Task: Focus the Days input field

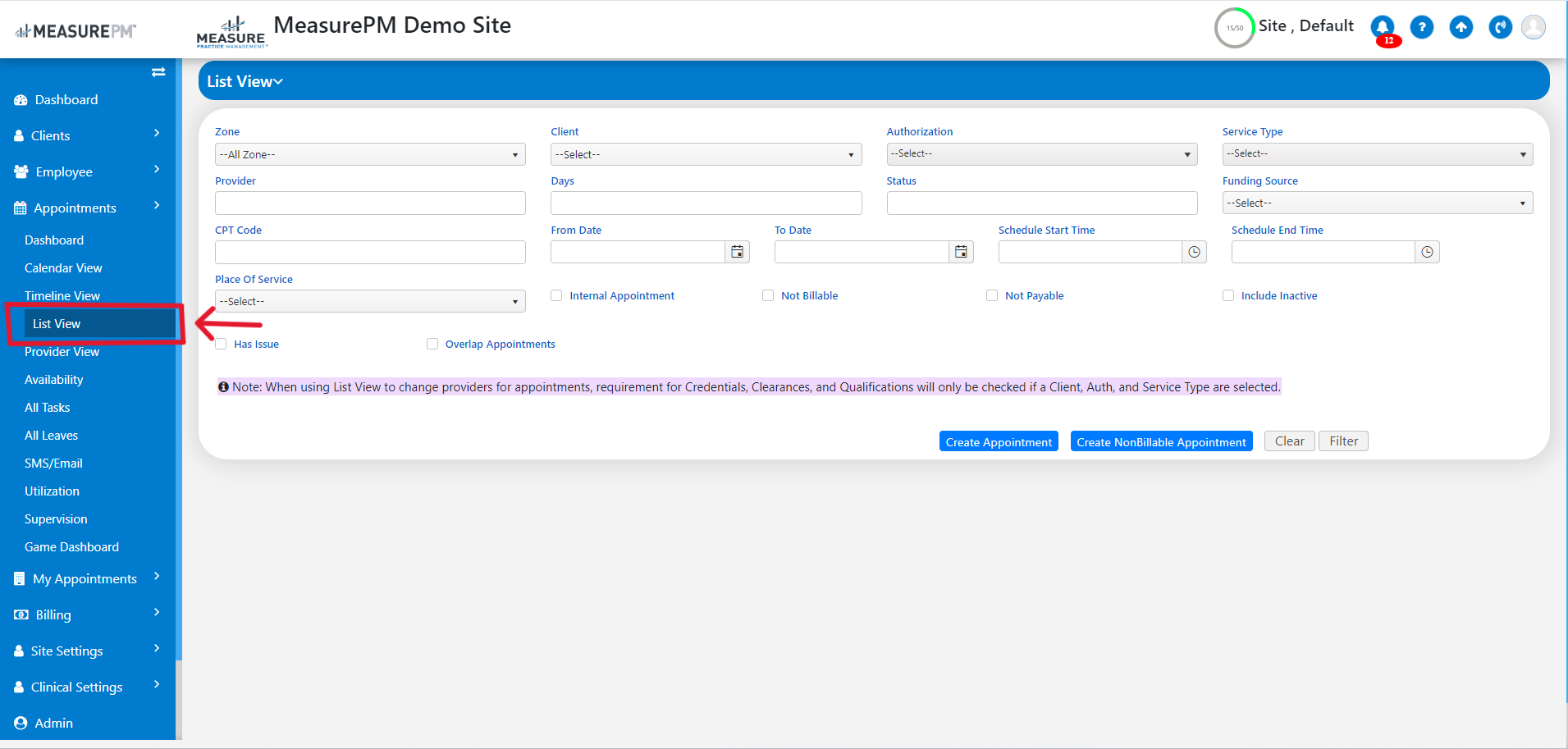Action: point(706,203)
